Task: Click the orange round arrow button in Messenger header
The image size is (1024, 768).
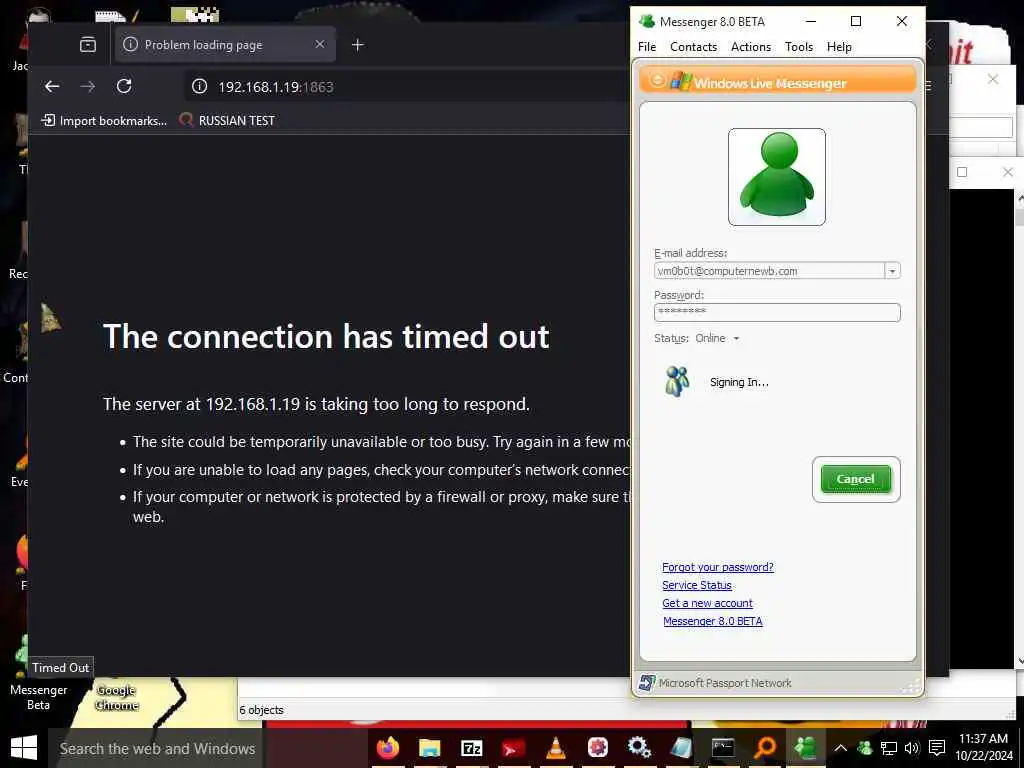Action: pyautogui.click(x=658, y=80)
